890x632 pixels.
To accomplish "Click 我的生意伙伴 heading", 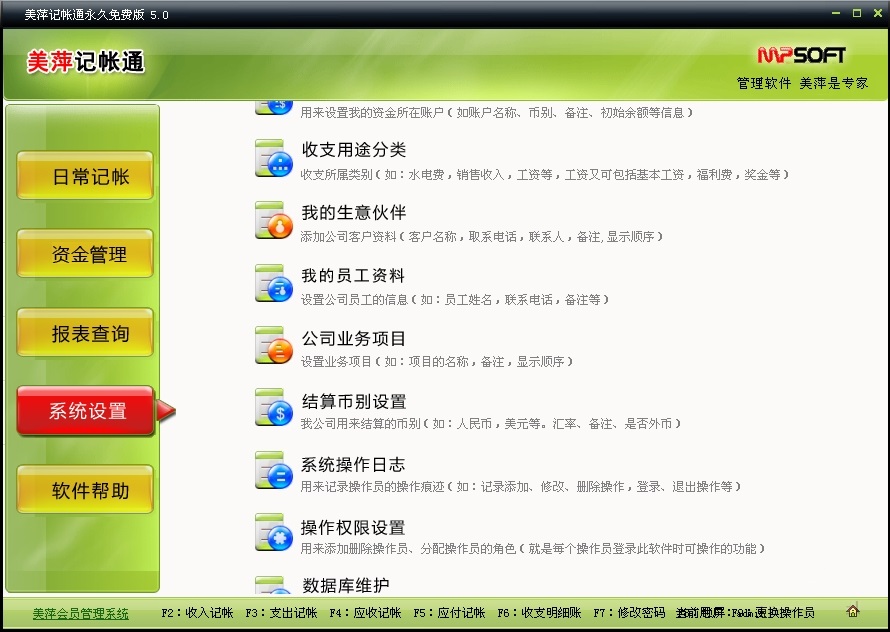I will pyautogui.click(x=354, y=213).
